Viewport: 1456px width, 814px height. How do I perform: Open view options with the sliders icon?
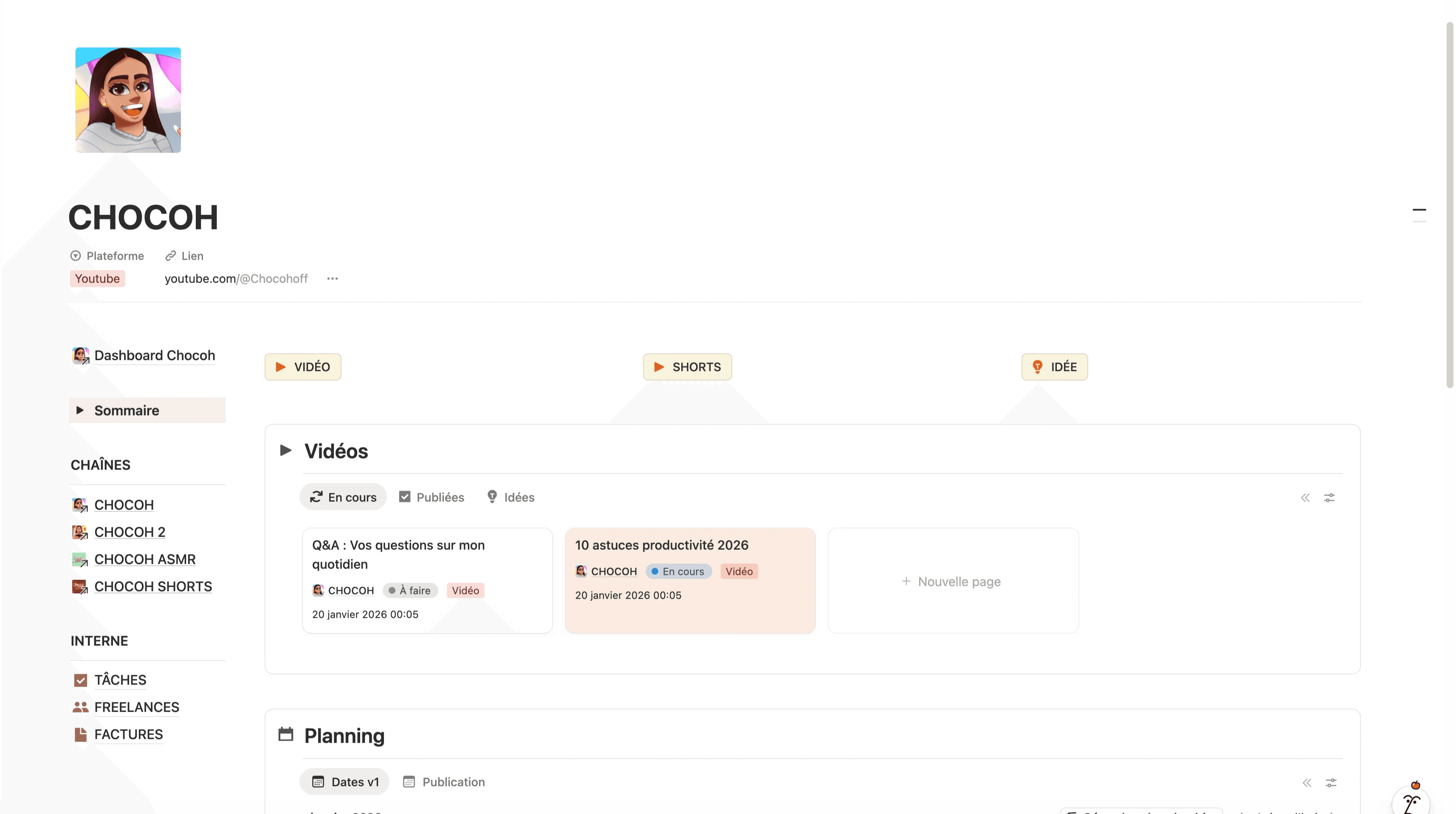pos(1329,497)
